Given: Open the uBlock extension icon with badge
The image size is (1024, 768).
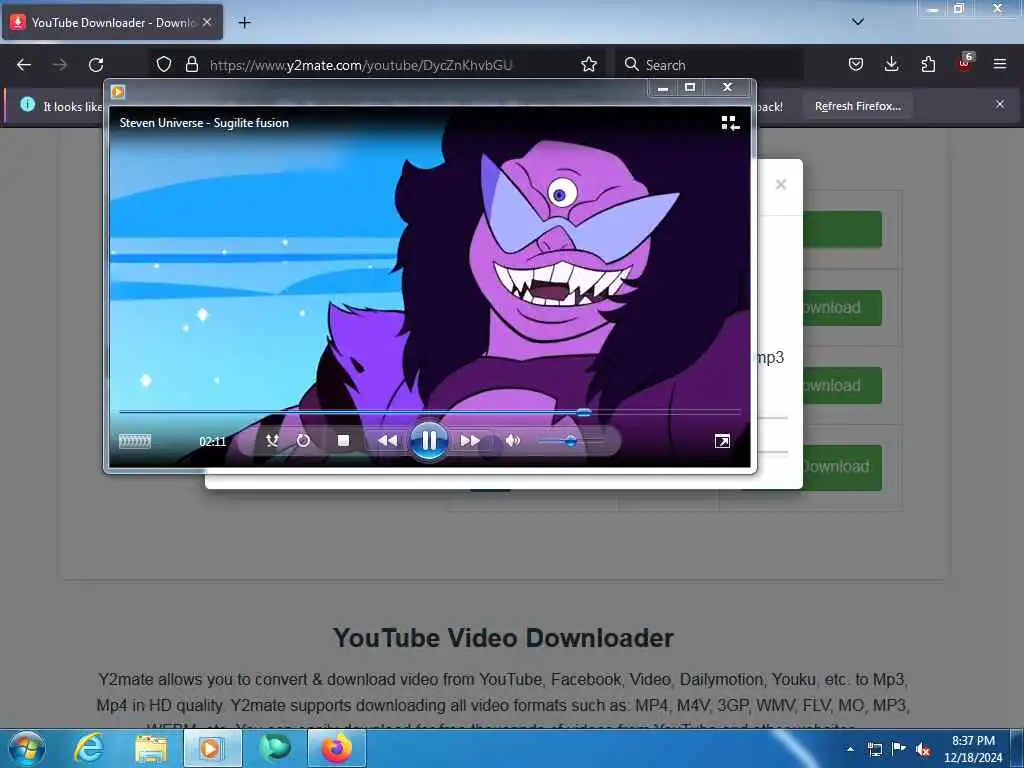Looking at the screenshot, I should [965, 63].
